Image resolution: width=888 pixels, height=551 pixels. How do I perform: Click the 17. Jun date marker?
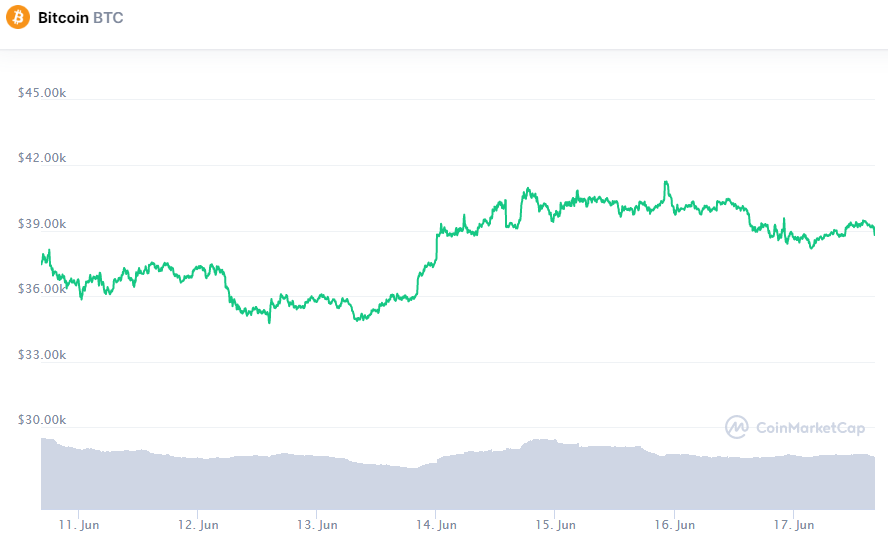pyautogui.click(x=793, y=524)
